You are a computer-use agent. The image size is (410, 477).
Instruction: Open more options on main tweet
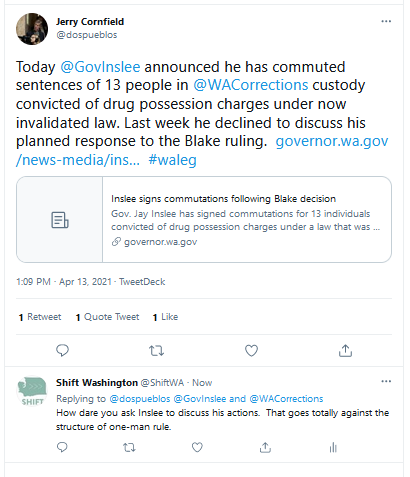pos(386,21)
